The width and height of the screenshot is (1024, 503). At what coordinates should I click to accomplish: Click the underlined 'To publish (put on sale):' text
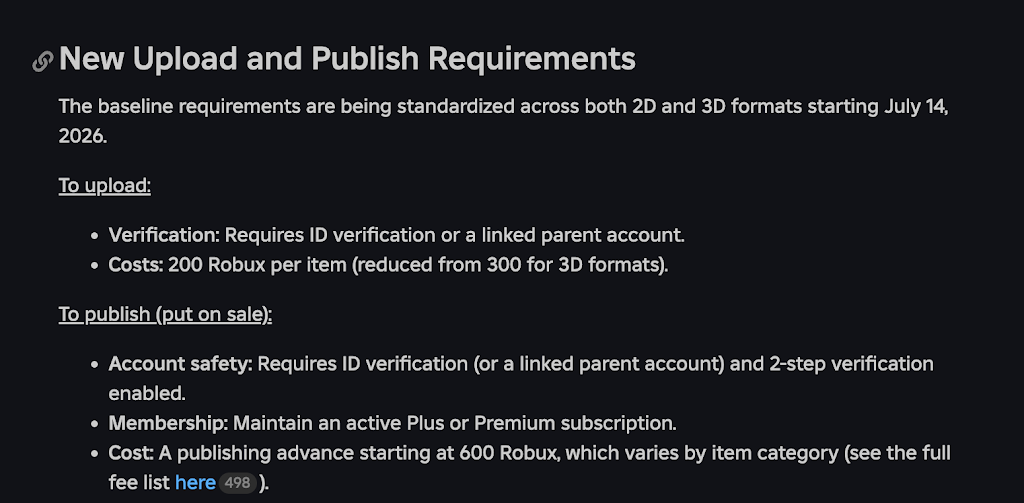[x=165, y=314]
